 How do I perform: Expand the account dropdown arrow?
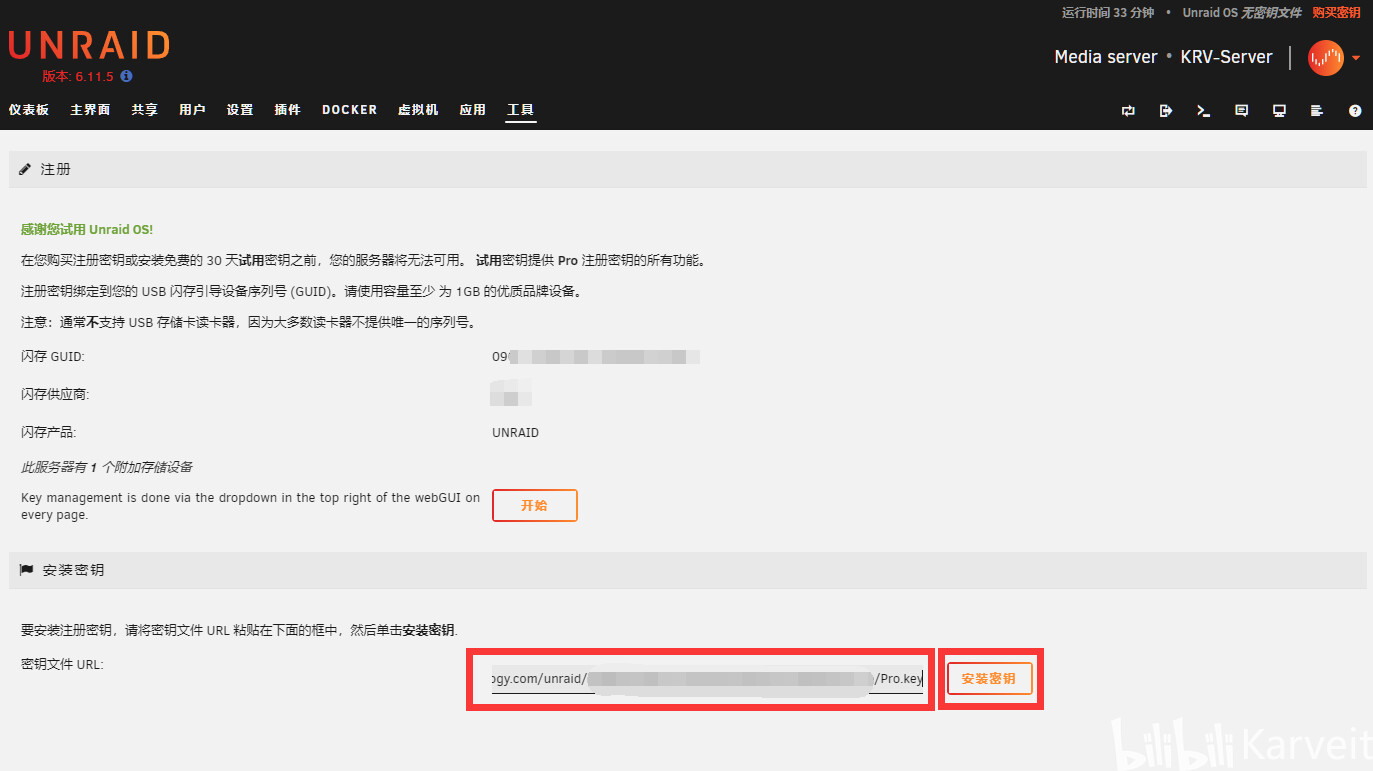(1356, 58)
